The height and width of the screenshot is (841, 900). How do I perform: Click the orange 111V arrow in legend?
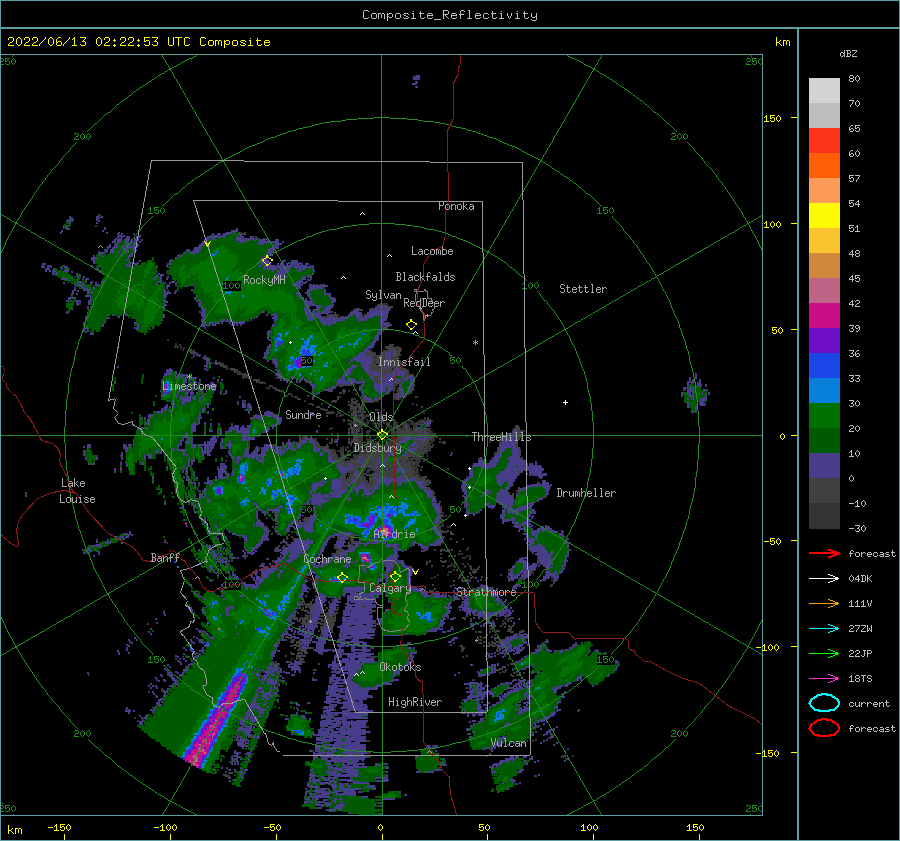824,603
